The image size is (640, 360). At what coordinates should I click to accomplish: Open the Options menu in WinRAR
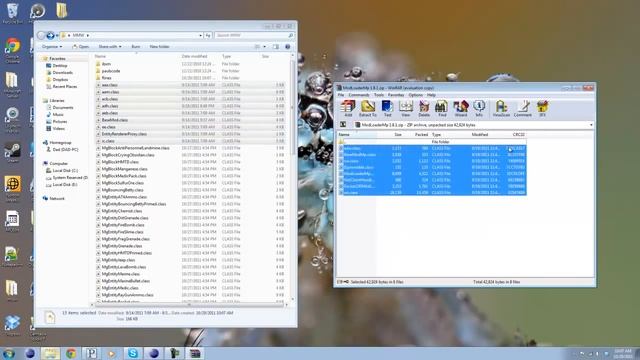416,95
